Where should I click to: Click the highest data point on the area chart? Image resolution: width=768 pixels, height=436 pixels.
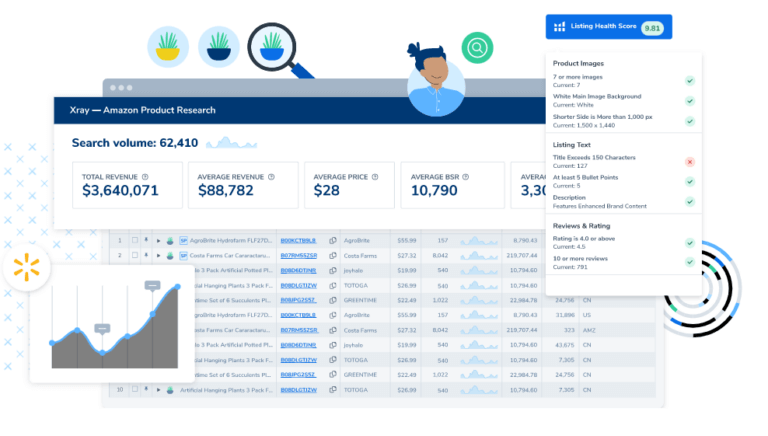[177, 287]
